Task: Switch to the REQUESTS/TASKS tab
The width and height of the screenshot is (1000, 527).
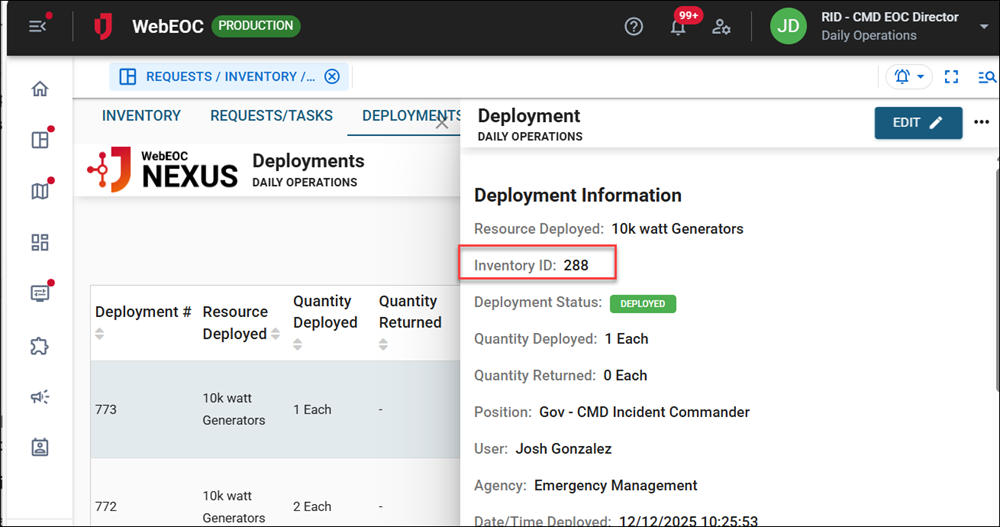Action: tap(271, 116)
